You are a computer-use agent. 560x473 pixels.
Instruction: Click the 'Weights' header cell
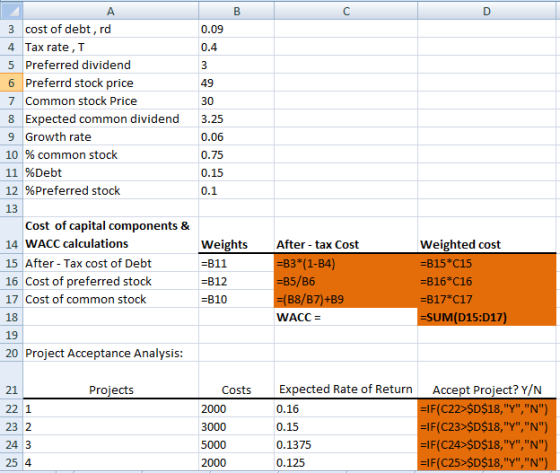pos(236,235)
